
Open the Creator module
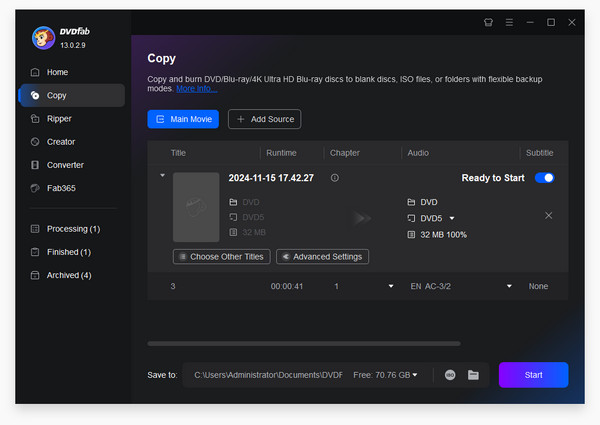(x=72, y=142)
